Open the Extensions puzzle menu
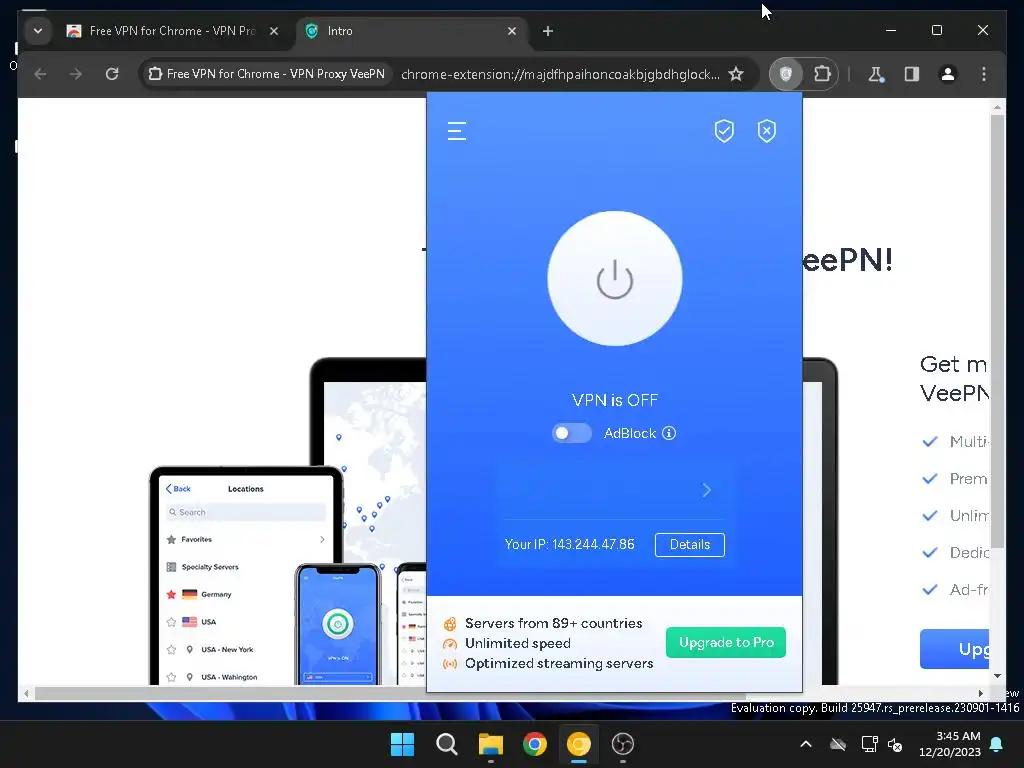Viewport: 1024px width, 768px height. (822, 74)
